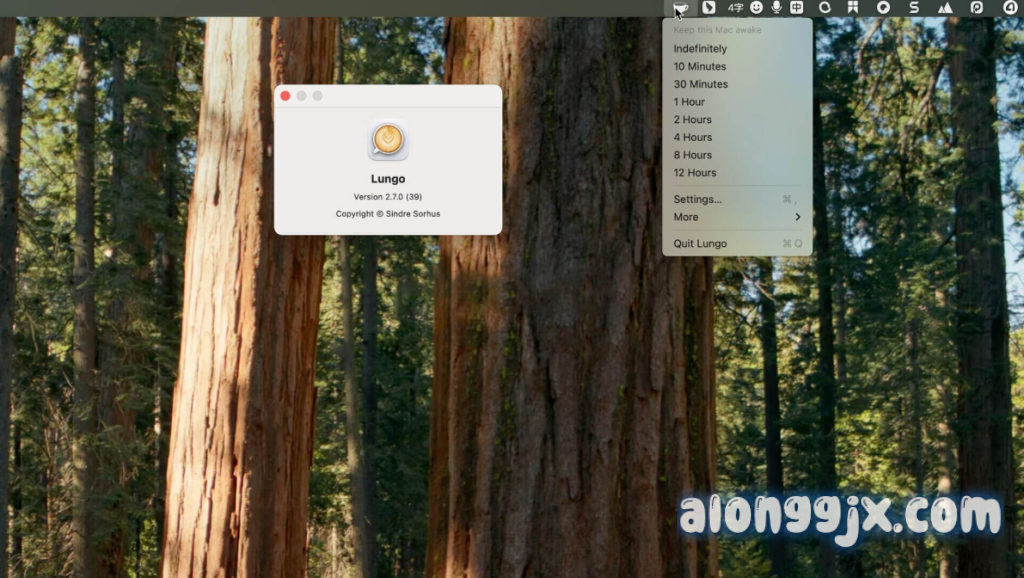The height and width of the screenshot is (578, 1024).
Task: Close the Lungo About window
Action: click(x=285, y=96)
